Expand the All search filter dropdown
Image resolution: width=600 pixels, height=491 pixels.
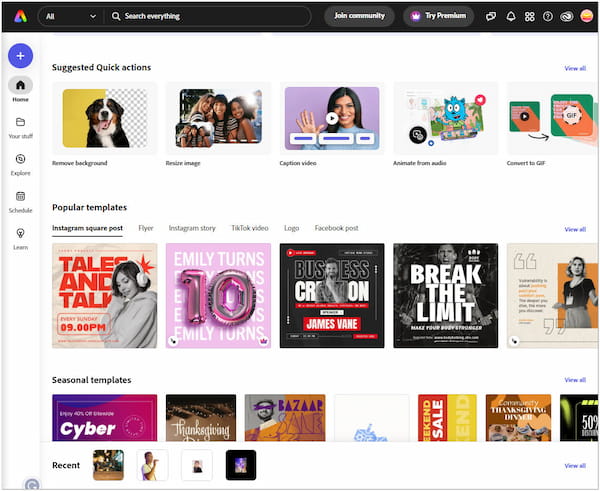[71, 17]
